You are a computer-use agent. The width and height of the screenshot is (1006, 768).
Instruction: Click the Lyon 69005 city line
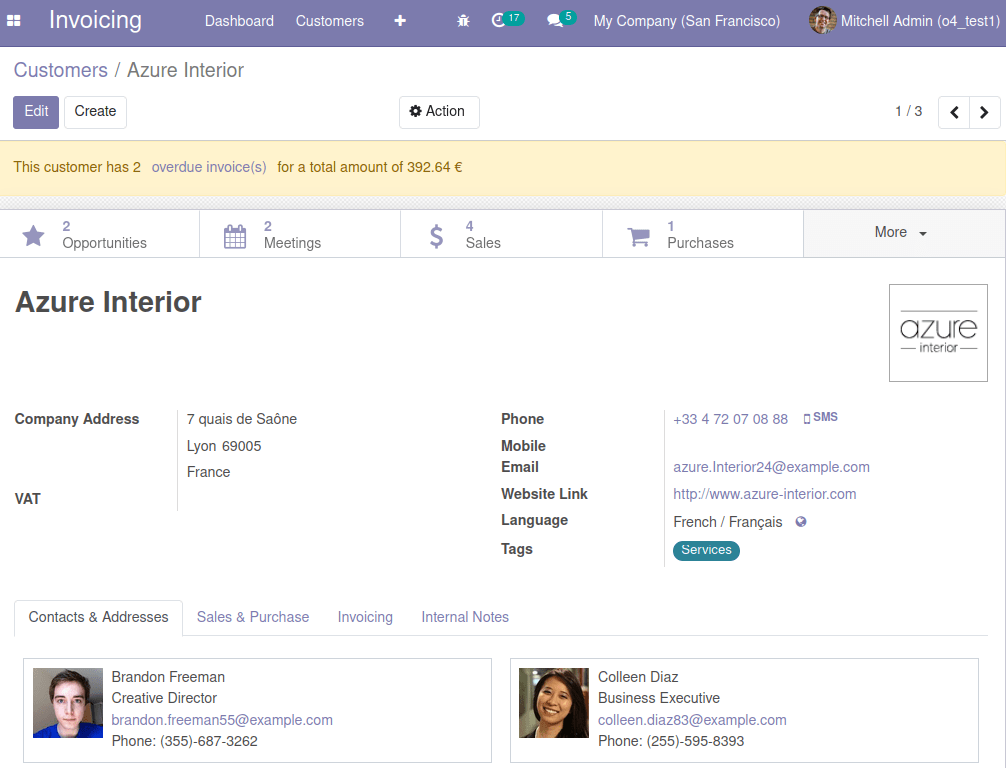point(224,446)
